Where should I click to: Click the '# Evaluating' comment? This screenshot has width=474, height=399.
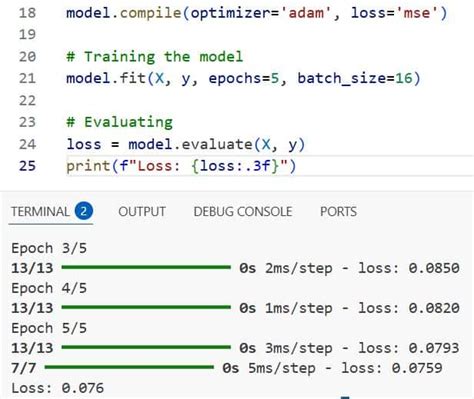coord(120,122)
